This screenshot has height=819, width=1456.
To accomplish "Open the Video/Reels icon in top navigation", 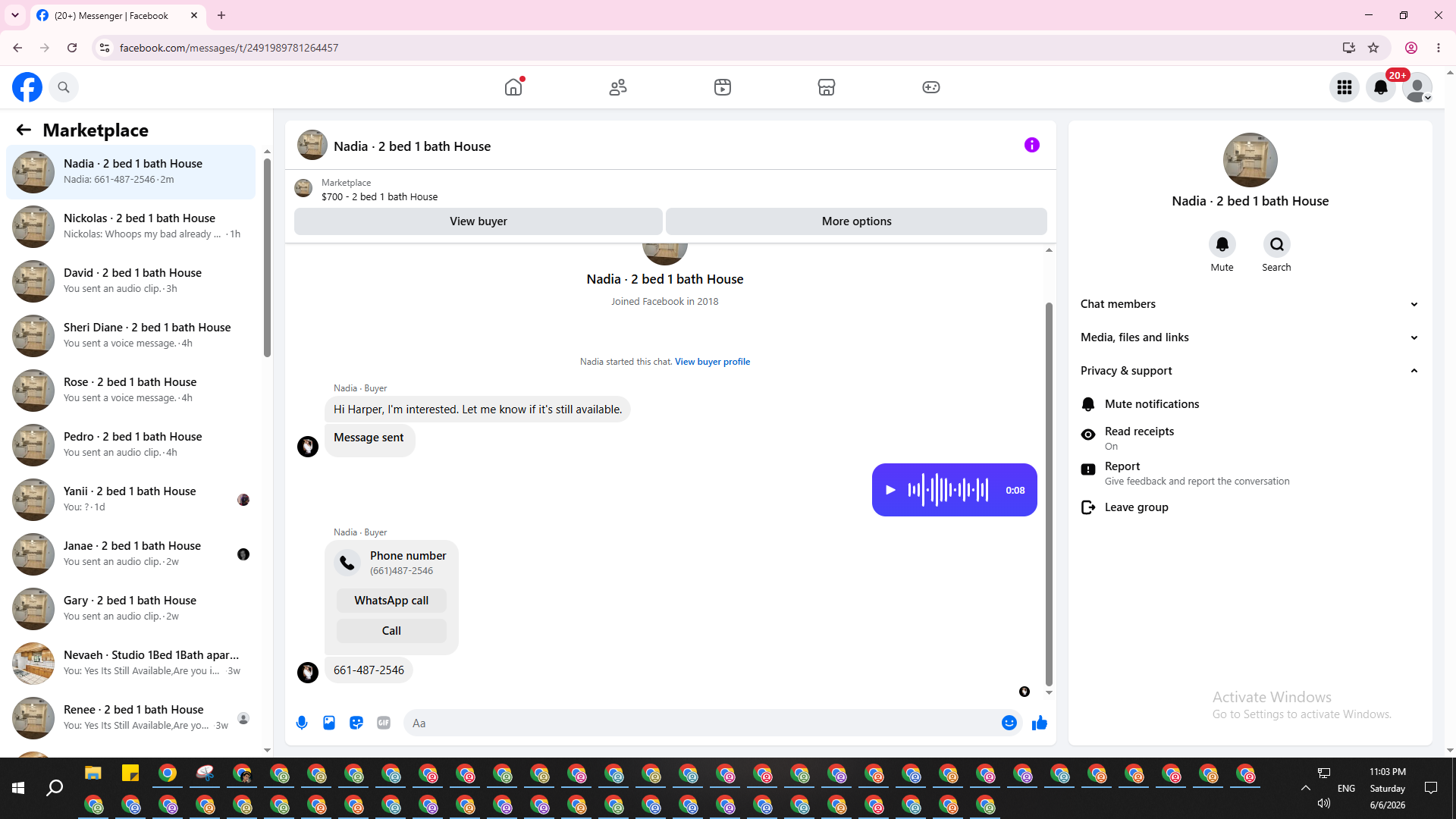I will coord(723,87).
